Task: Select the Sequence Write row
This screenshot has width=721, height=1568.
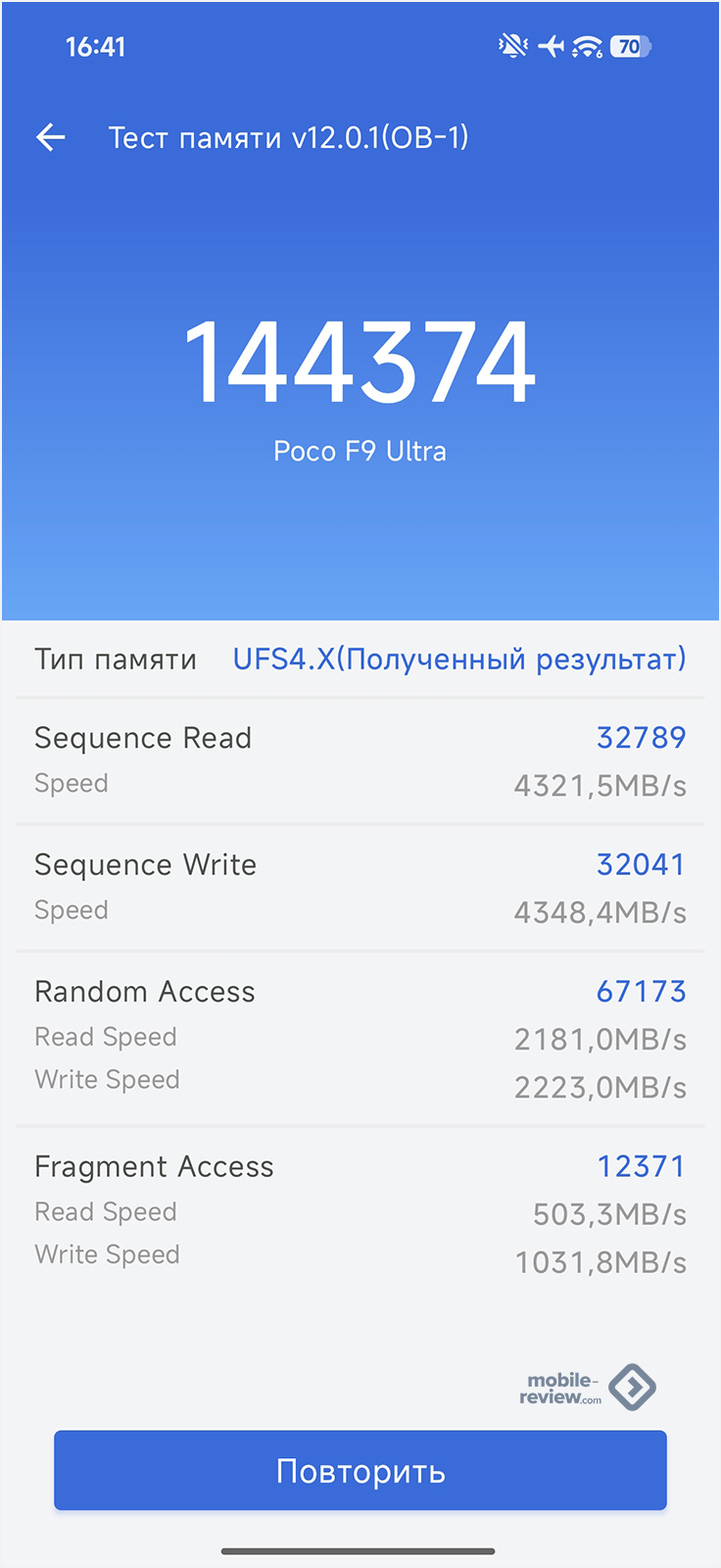Action: tap(360, 888)
